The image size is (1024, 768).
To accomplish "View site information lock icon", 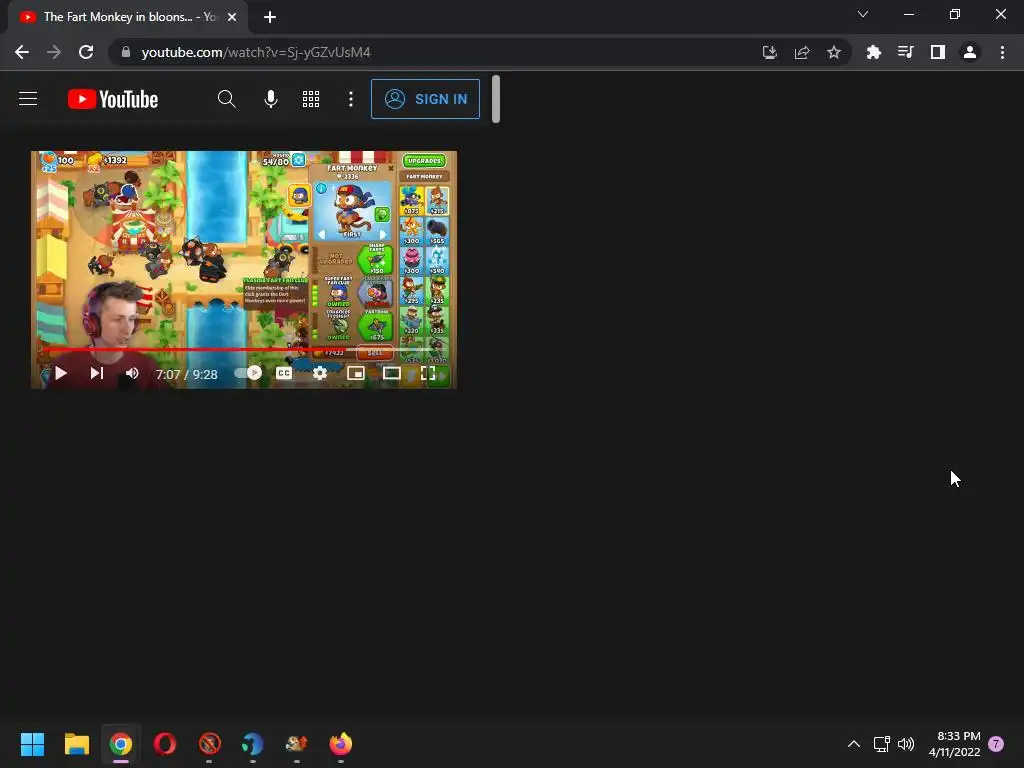I will pyautogui.click(x=126, y=52).
